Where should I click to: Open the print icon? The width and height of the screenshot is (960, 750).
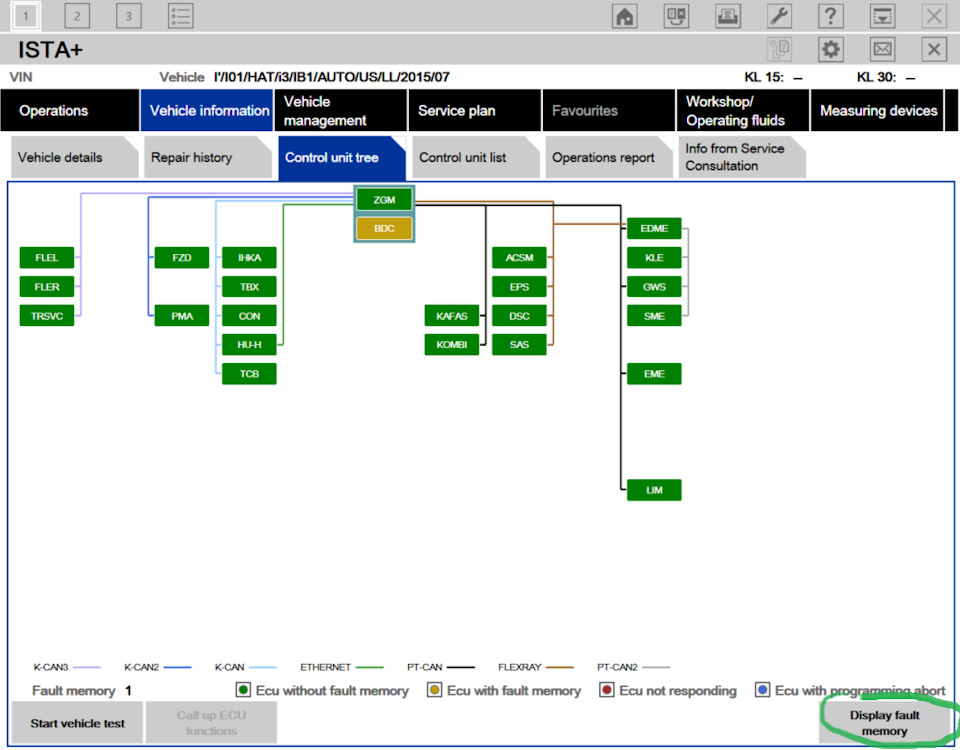pyautogui.click(x=727, y=16)
